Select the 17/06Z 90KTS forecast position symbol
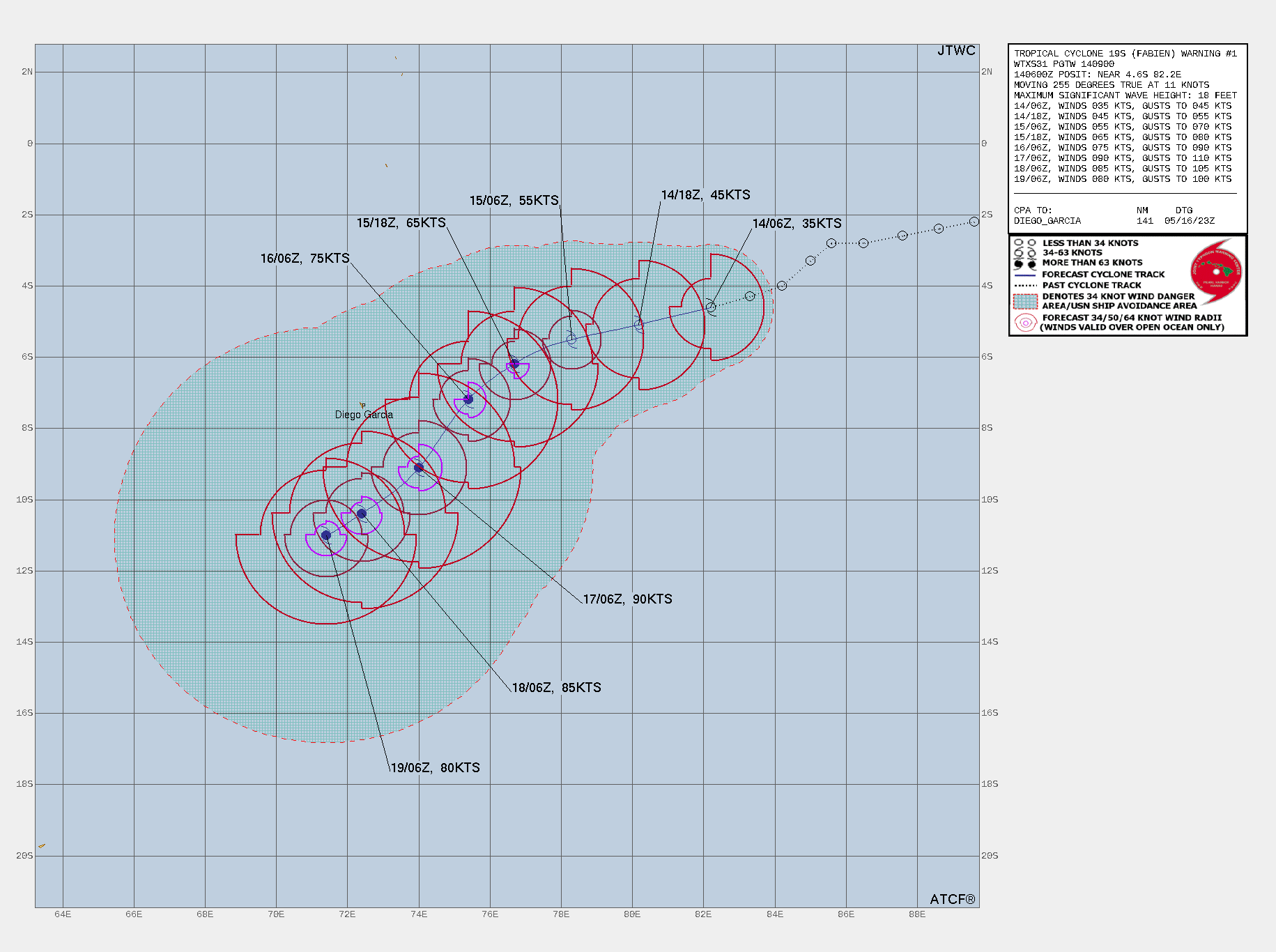The height and width of the screenshot is (952, 1276). 419,468
